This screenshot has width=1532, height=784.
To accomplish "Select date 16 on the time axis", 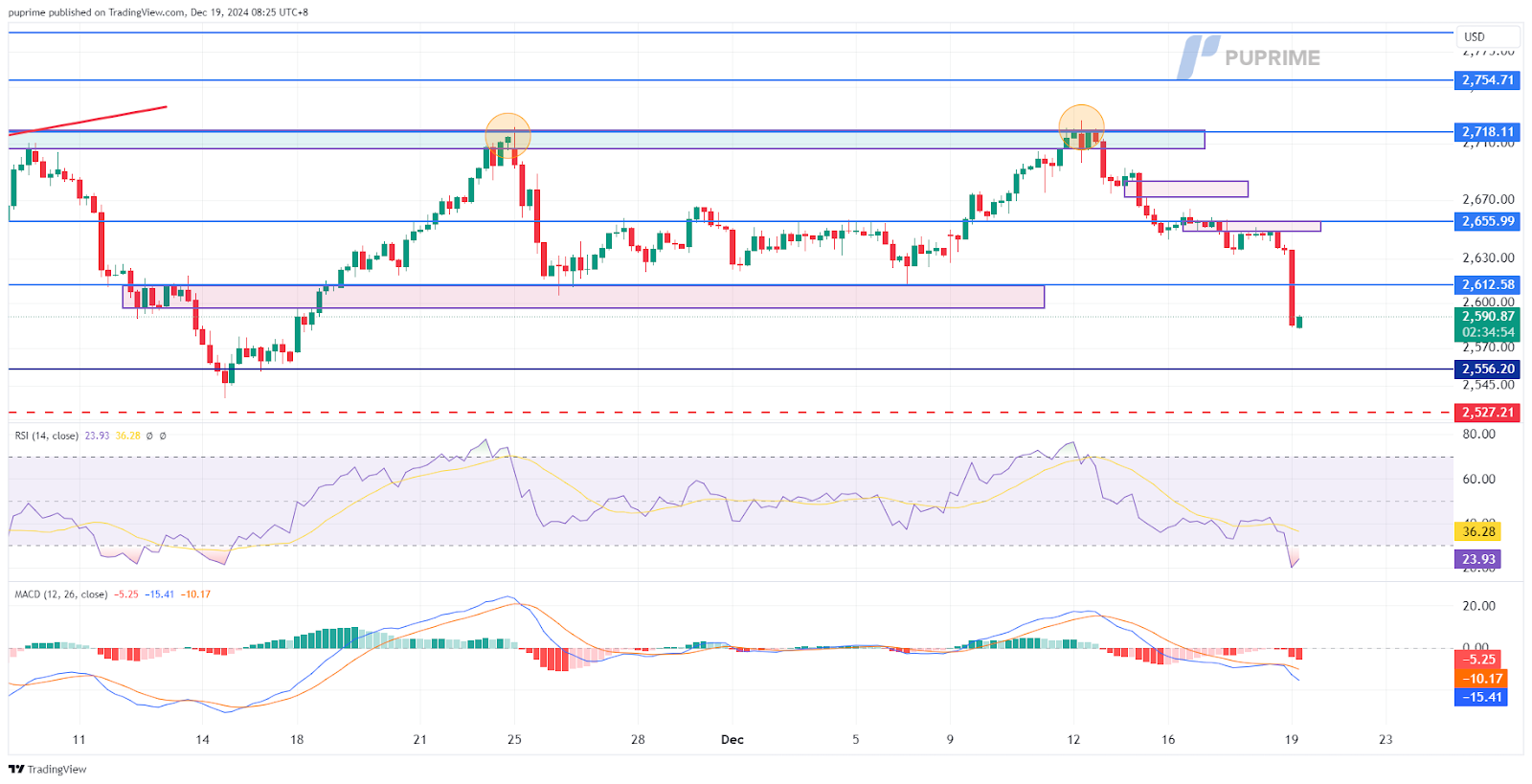I will point(1168,739).
